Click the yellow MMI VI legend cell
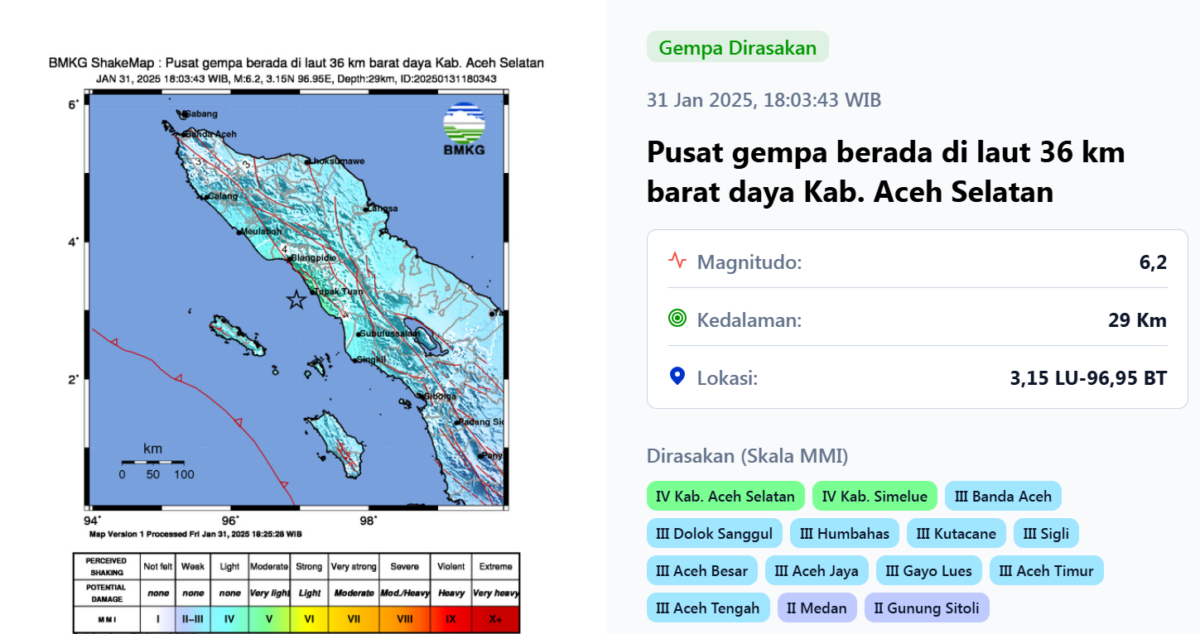 pyautogui.click(x=308, y=619)
